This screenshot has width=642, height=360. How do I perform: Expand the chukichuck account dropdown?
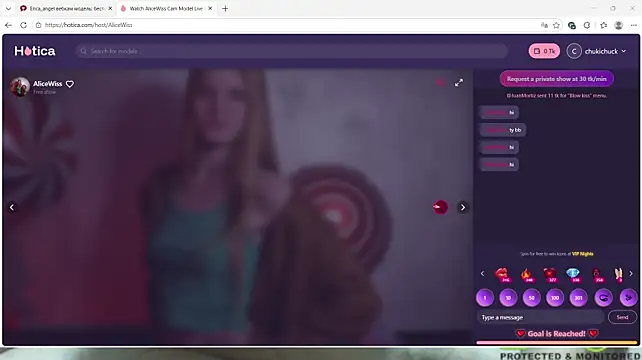(x=605, y=51)
